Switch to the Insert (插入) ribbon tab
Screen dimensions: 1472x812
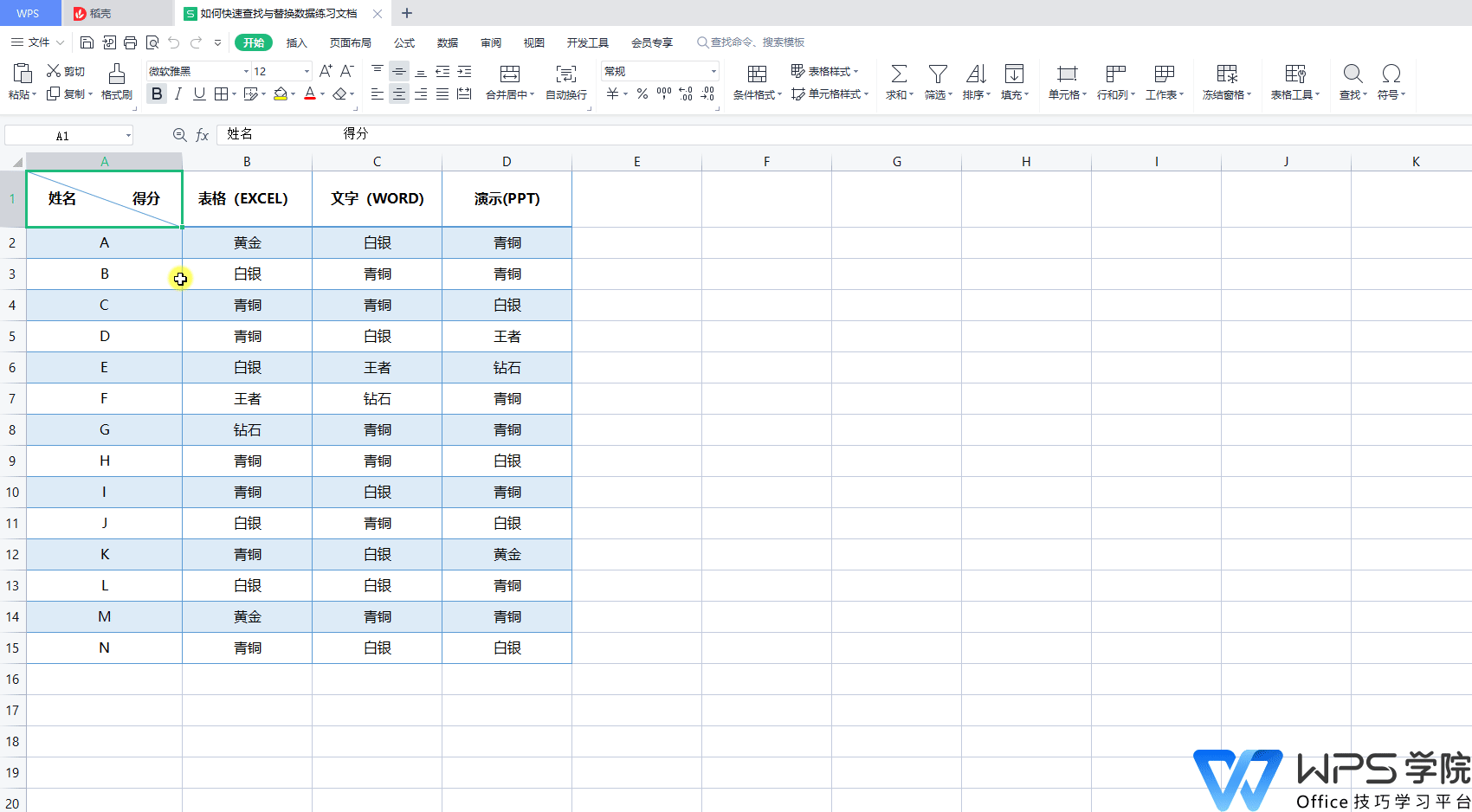(x=296, y=42)
